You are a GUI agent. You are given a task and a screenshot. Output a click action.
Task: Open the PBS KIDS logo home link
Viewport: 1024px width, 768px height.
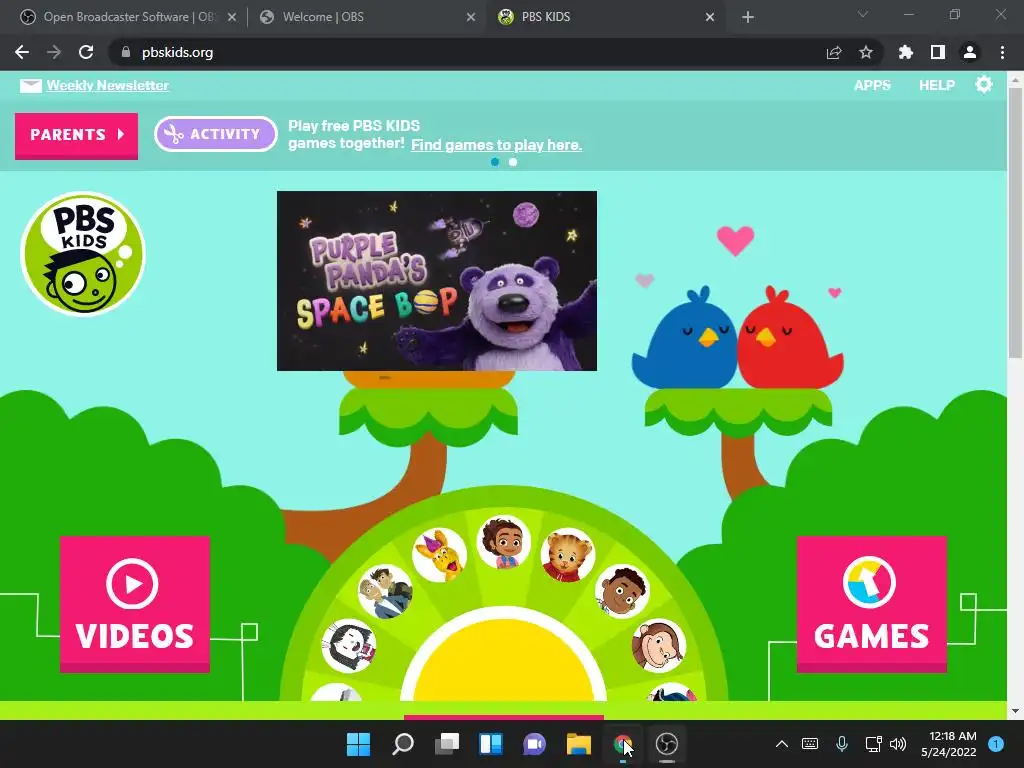click(82, 253)
